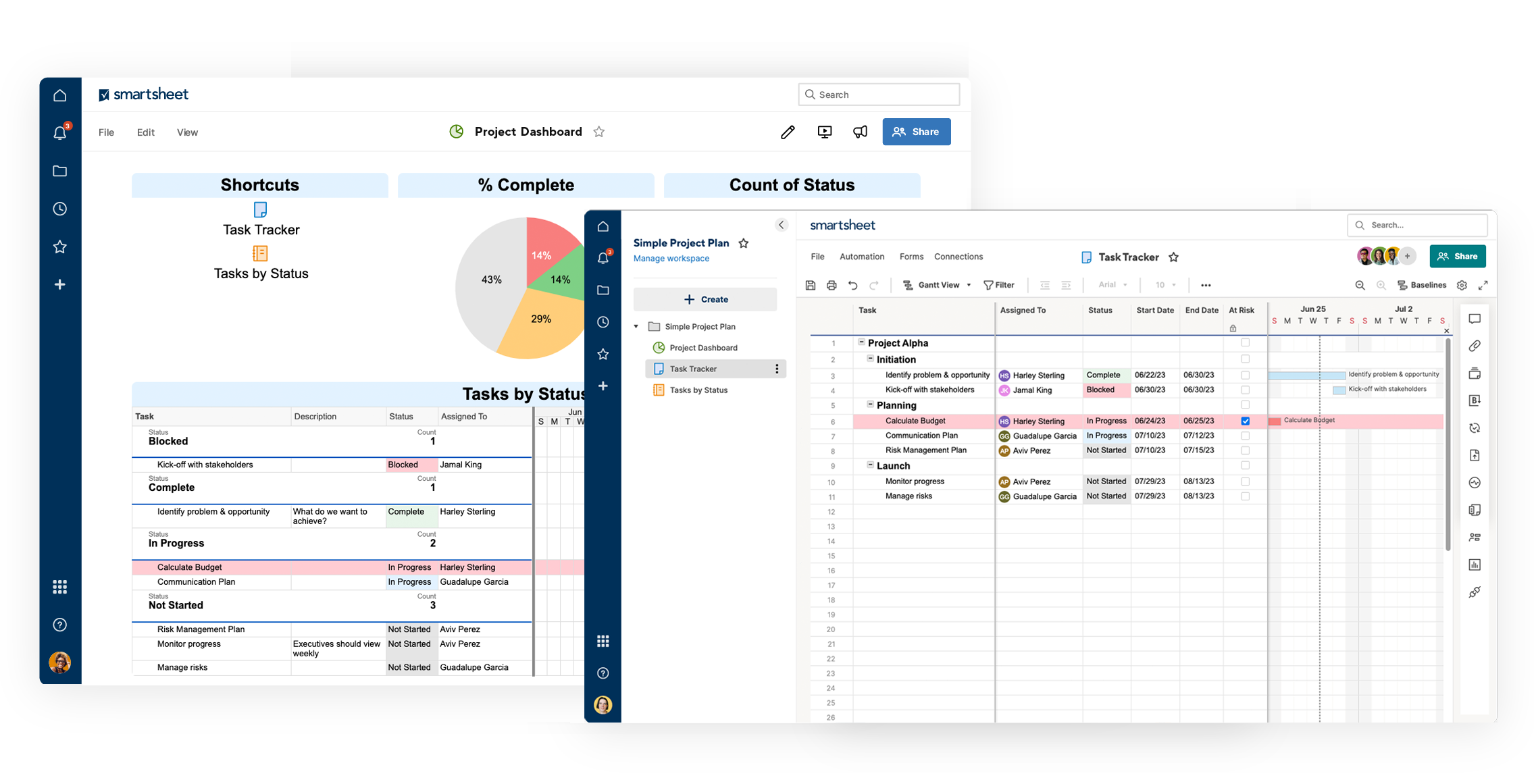This screenshot has width=1534, height=784.
Task: Open the Attachments paperclip in right rail
Action: pos(1475,346)
